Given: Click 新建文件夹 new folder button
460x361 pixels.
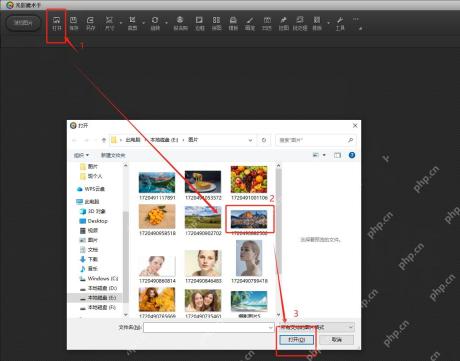Looking at the screenshot, I should pos(113,155).
